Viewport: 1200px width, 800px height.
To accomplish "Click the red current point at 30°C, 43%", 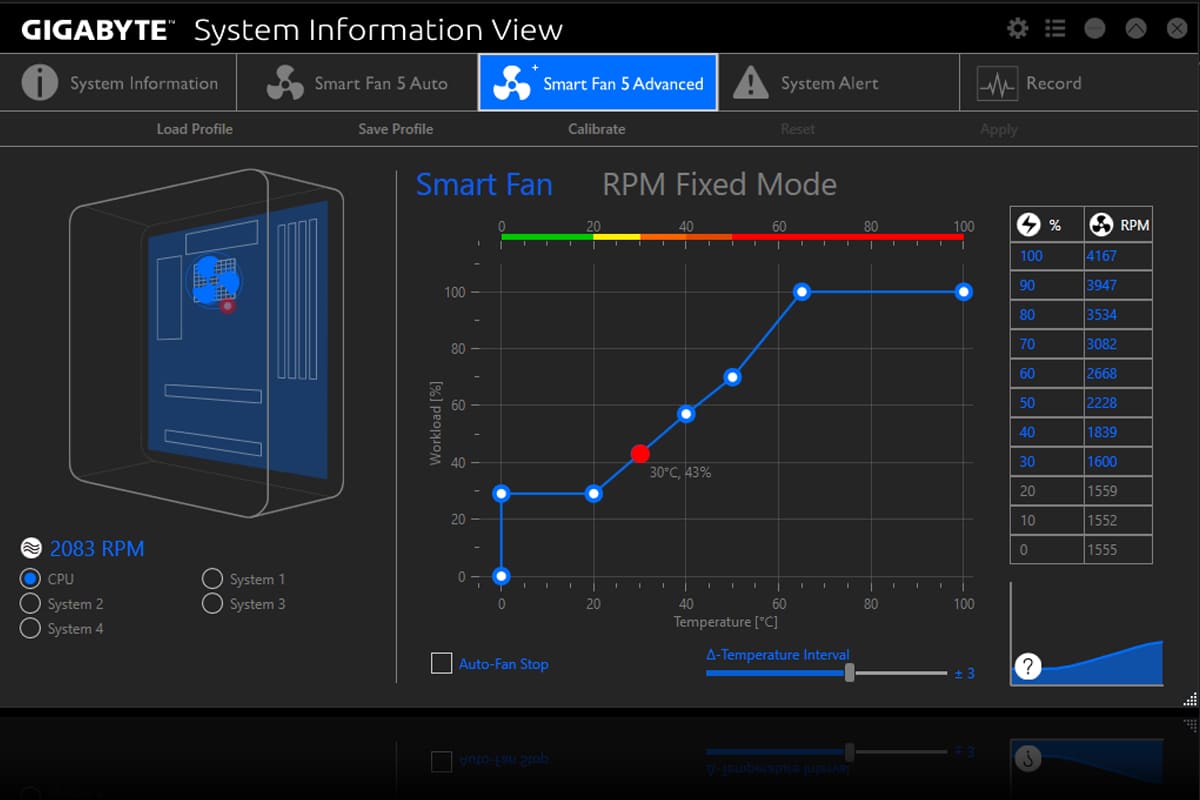I will [640, 454].
